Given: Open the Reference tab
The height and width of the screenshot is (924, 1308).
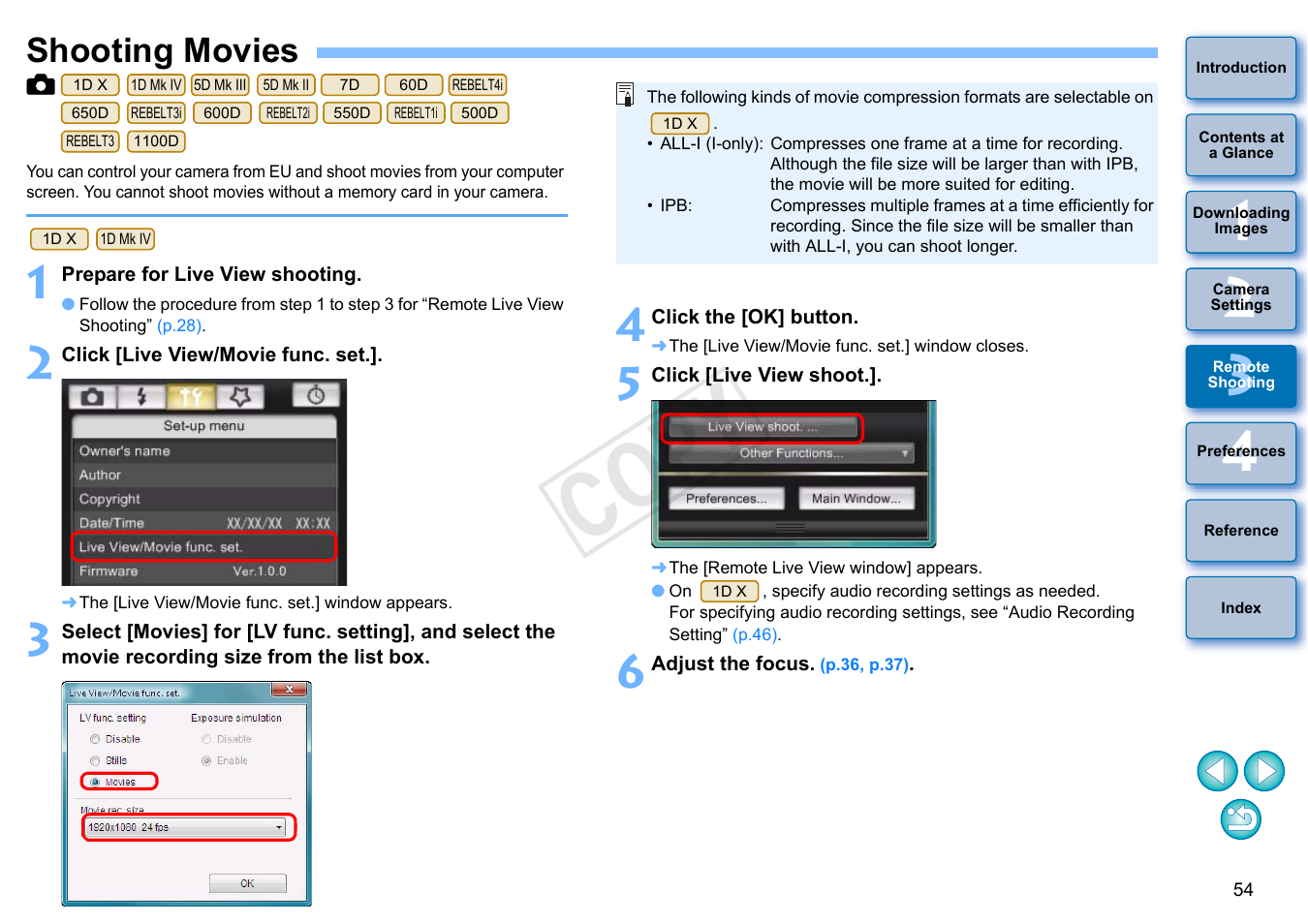Looking at the screenshot, I should [1241, 531].
